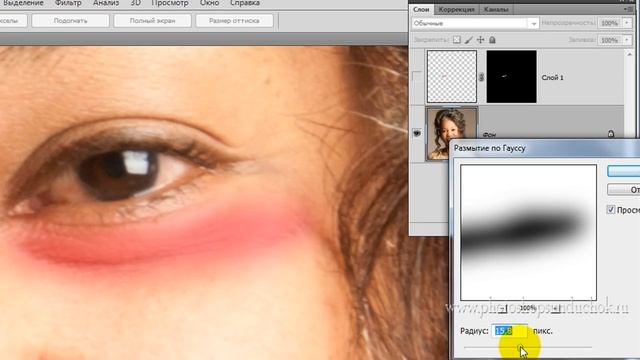Image resolution: width=640 pixels, height=360 pixels.
Task: Zoom in the Gaussian blur preview
Action: (x=555, y=309)
